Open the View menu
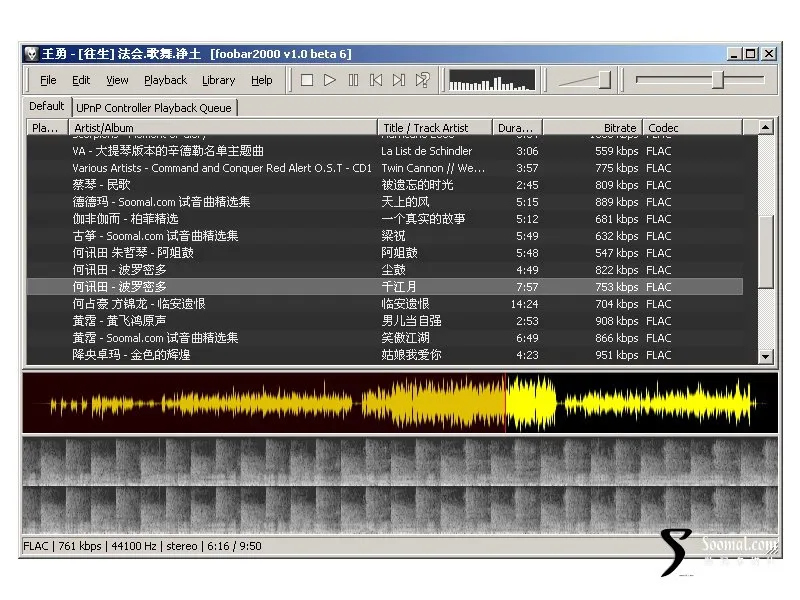This screenshot has width=800, height=600. point(117,80)
